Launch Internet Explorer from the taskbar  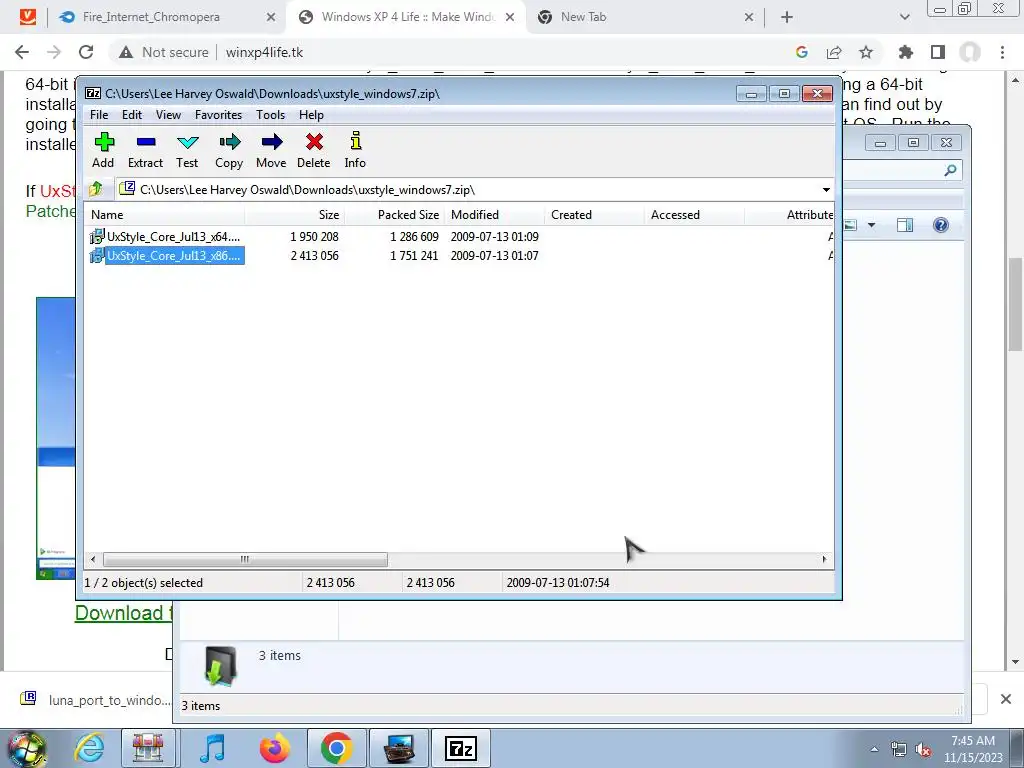[x=89, y=748]
